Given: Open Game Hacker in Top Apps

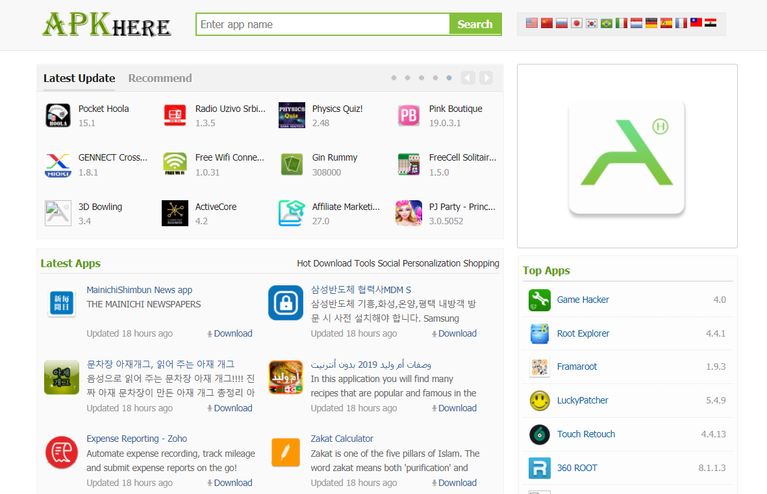Looking at the screenshot, I should (583, 299).
